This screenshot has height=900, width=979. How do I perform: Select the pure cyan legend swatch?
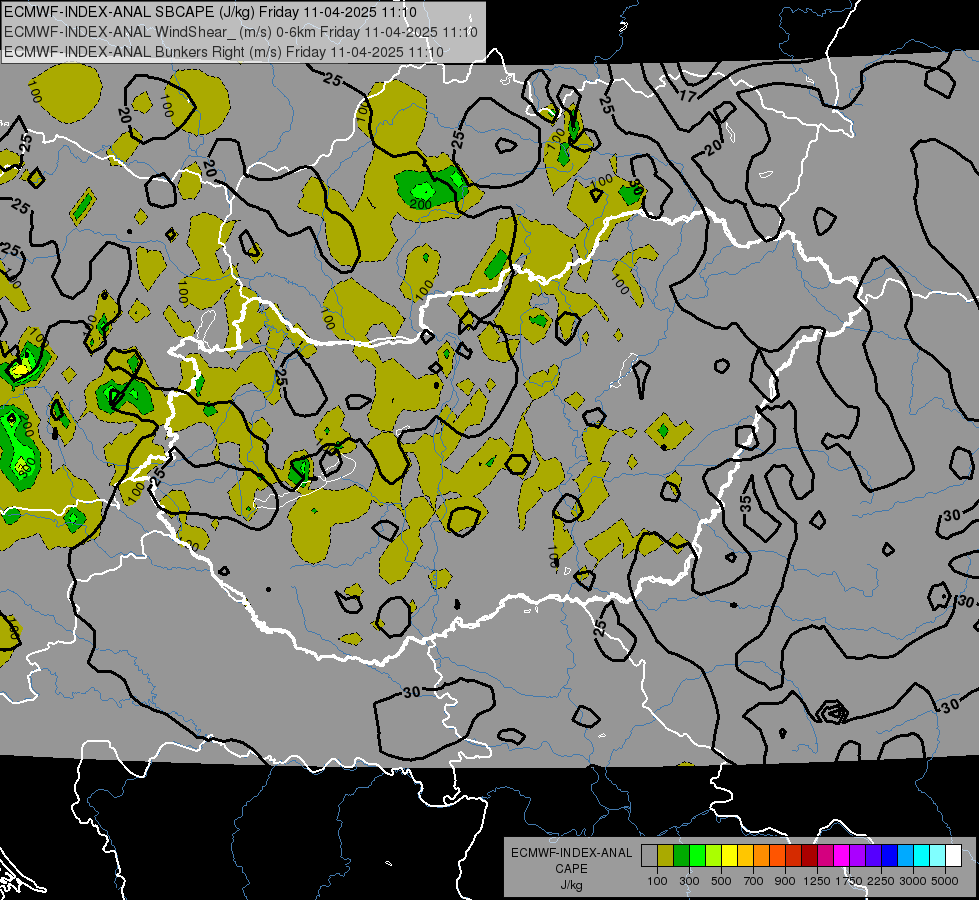(922, 855)
